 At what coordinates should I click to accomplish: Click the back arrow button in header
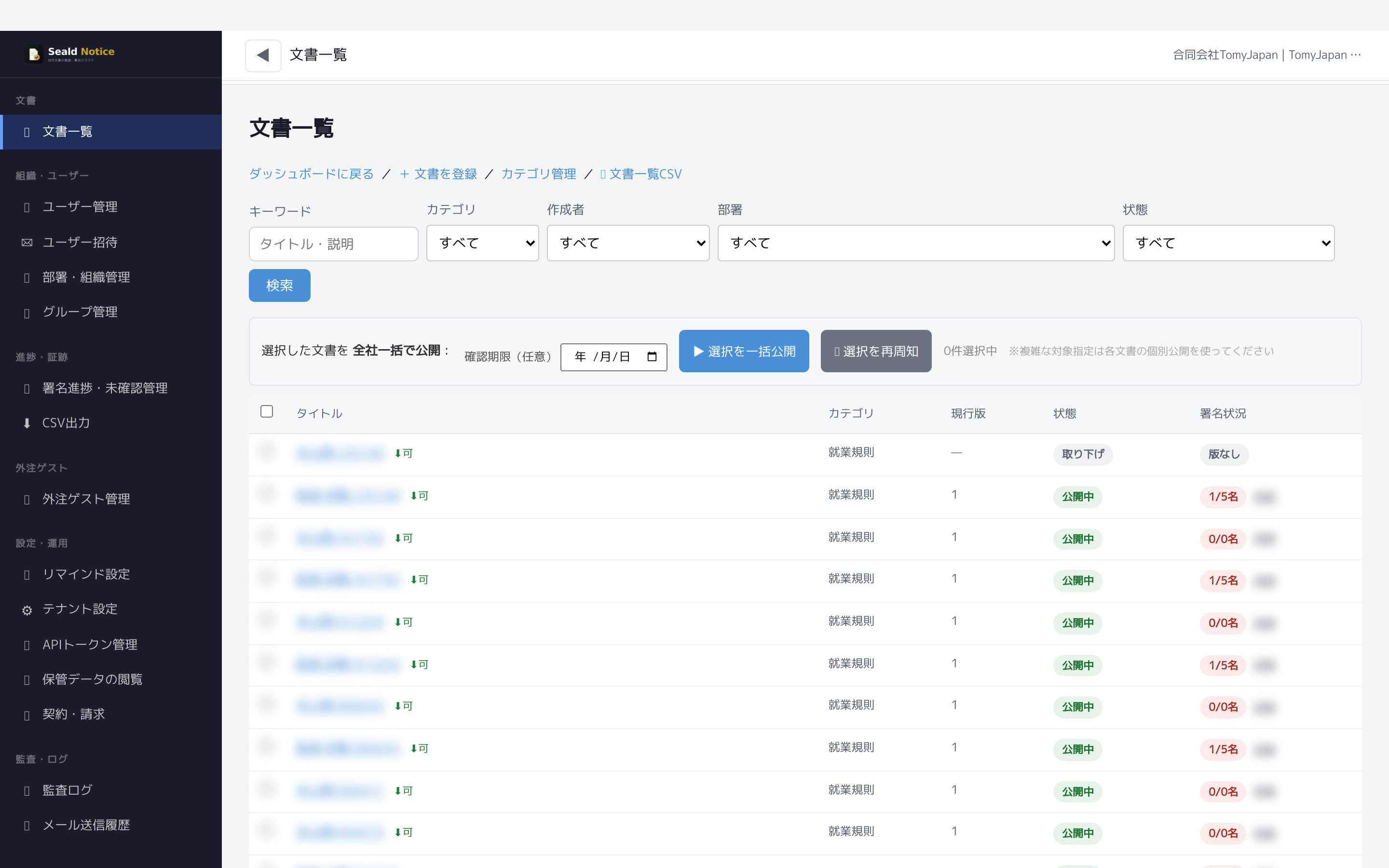263,55
